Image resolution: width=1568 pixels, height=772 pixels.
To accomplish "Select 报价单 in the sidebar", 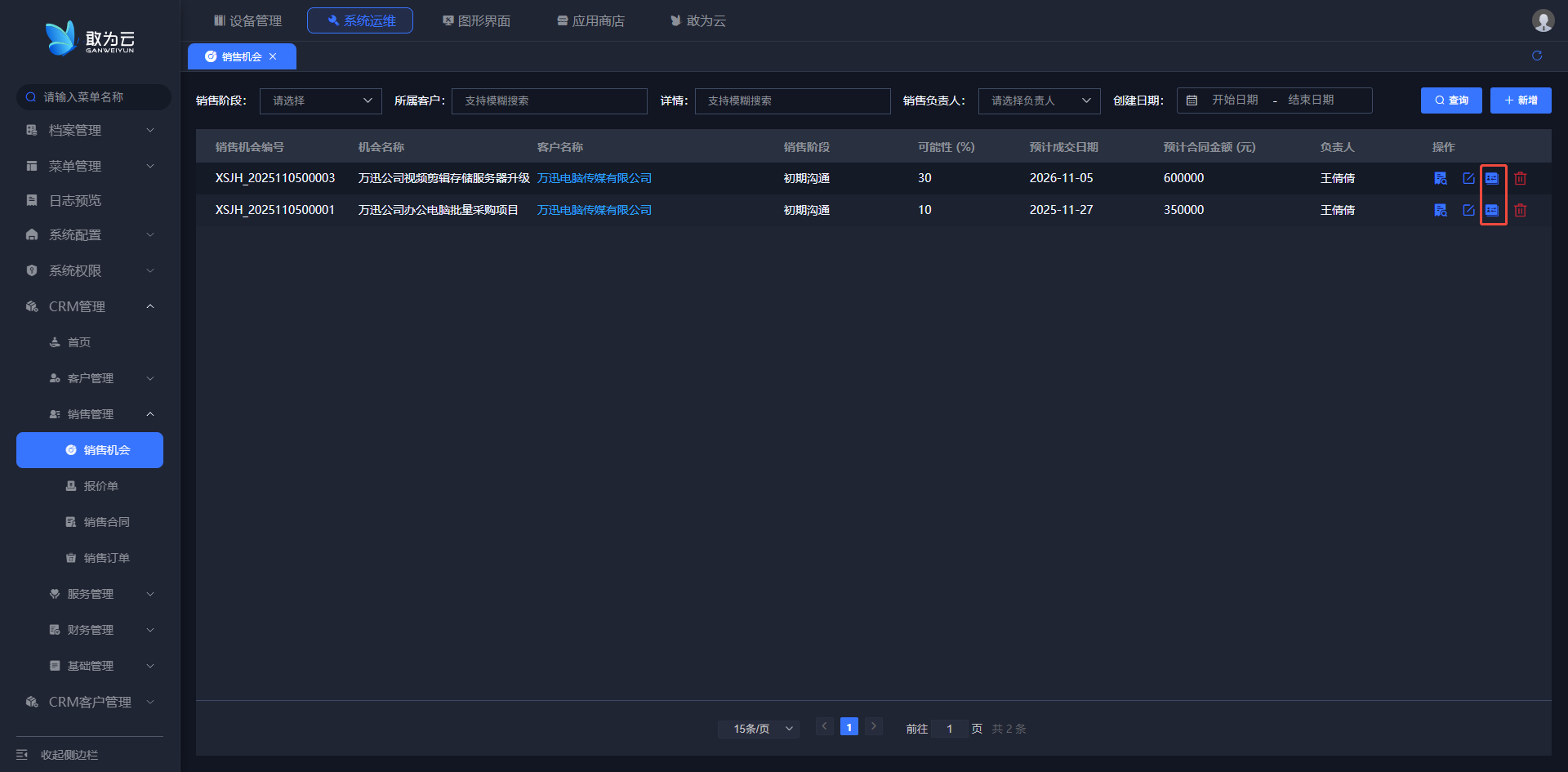I will coord(100,486).
